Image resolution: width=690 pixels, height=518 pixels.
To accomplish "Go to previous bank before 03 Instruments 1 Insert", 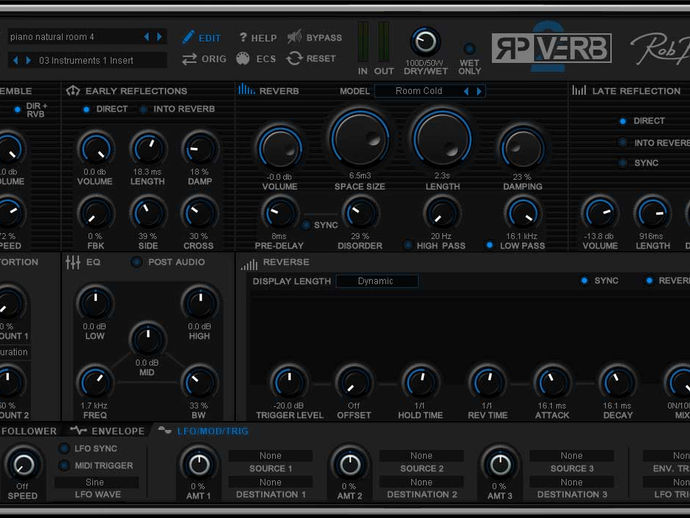I will click(15, 60).
